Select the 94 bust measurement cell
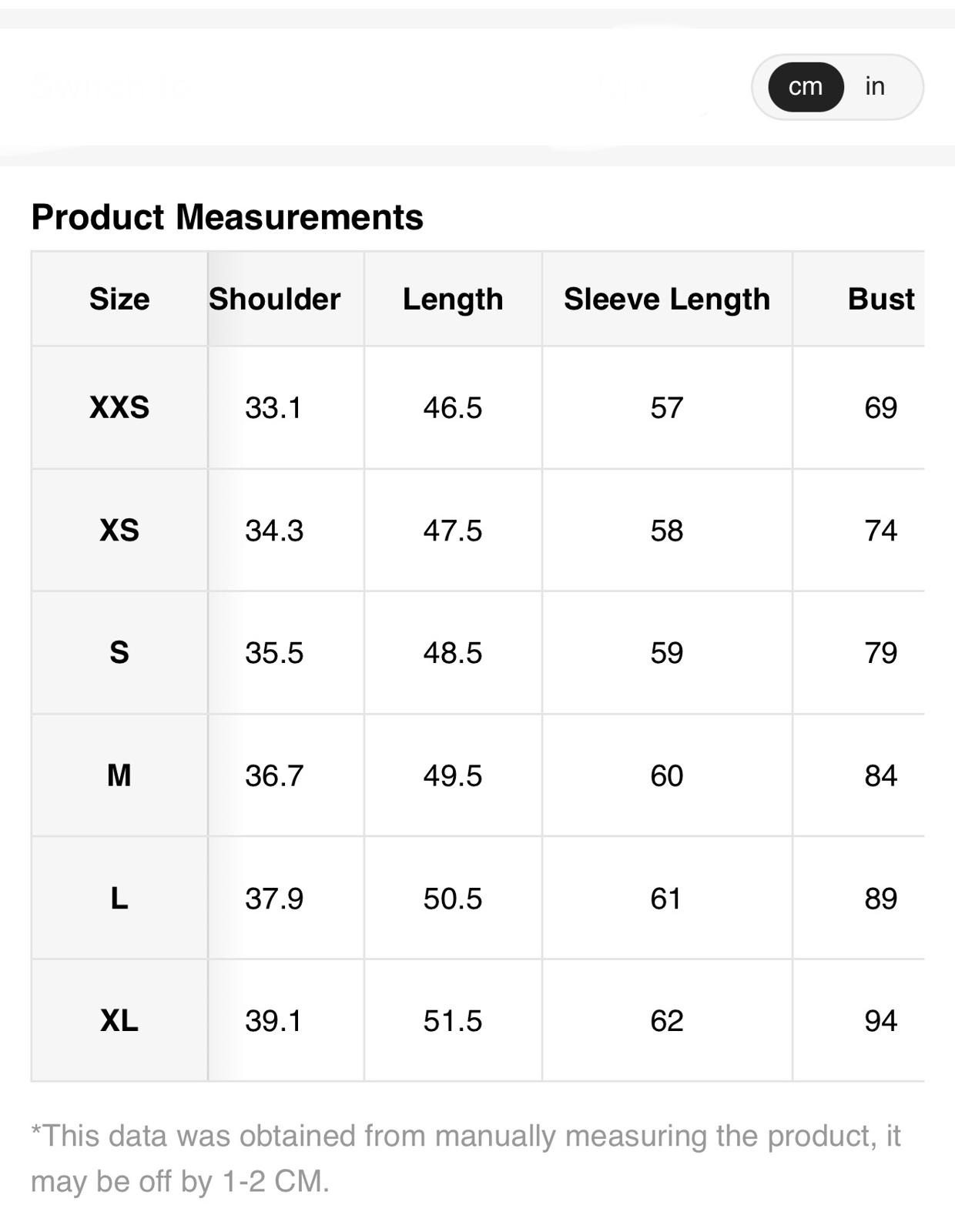The height and width of the screenshot is (1232, 955). point(880,1021)
